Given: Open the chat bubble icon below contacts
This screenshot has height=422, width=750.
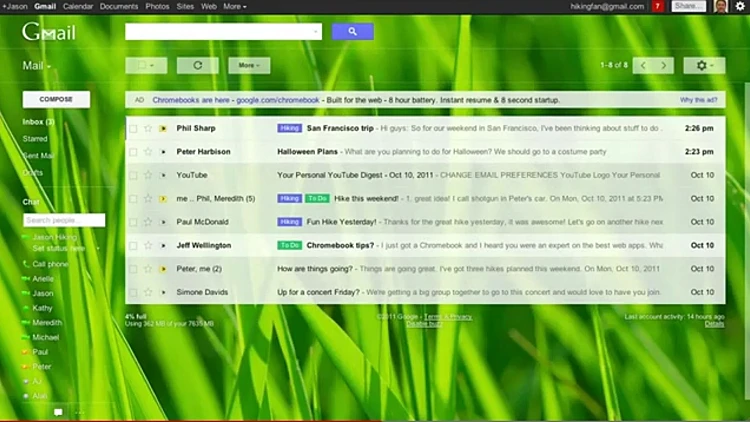Looking at the screenshot, I should (58, 412).
